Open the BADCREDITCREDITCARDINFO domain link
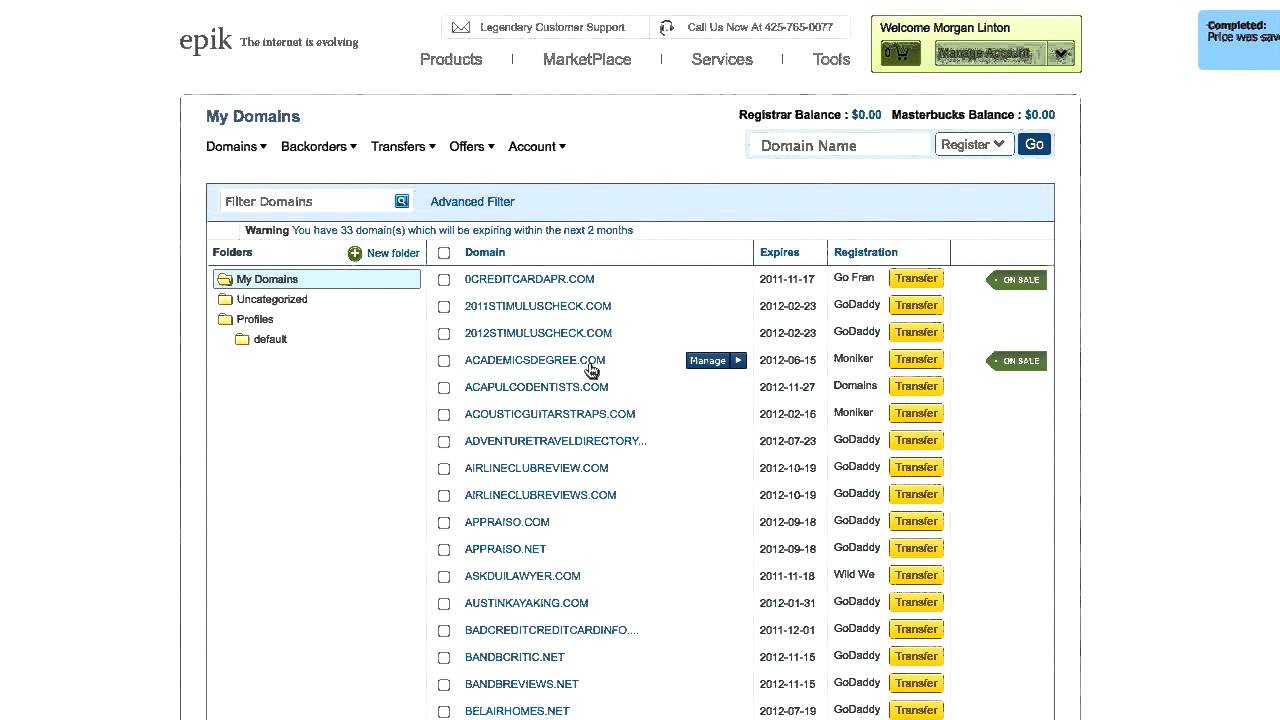This screenshot has width=1280, height=720. click(551, 630)
